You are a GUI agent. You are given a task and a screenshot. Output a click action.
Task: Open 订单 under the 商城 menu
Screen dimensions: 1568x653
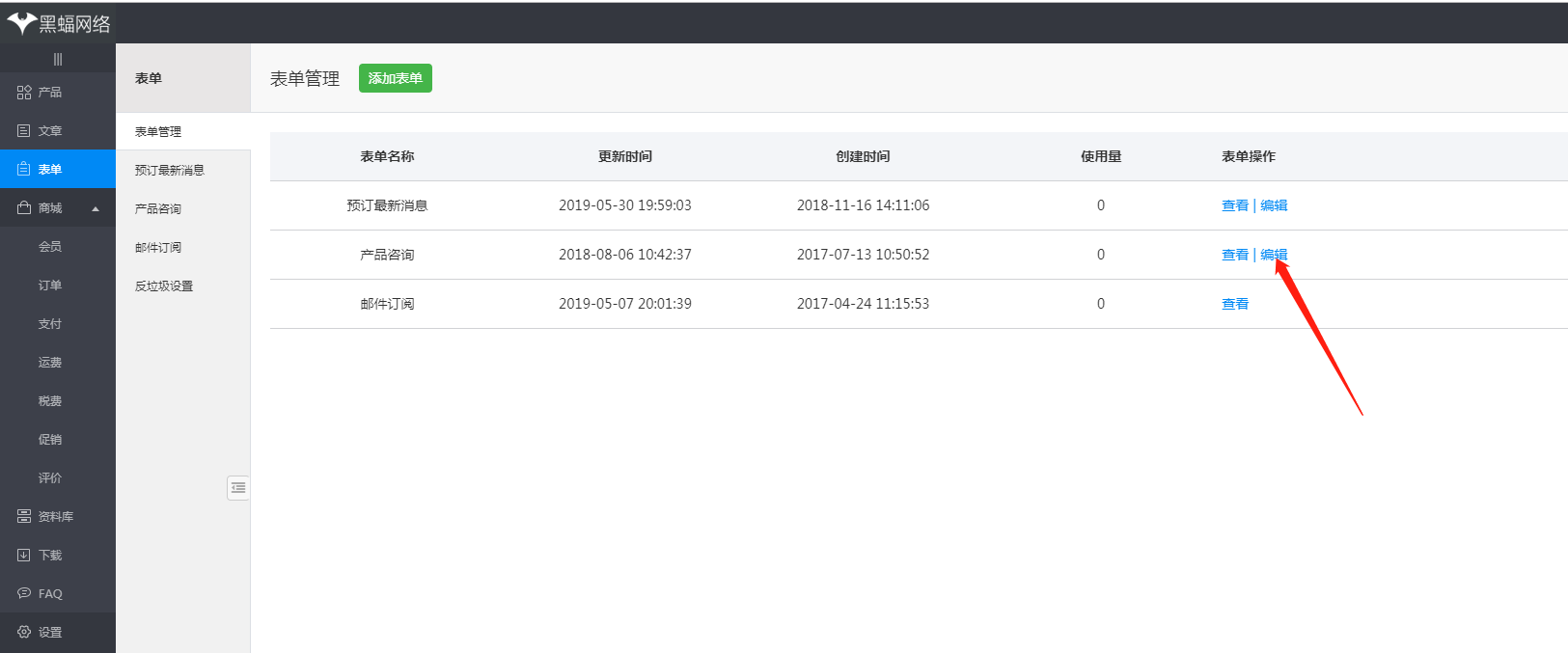click(x=50, y=286)
